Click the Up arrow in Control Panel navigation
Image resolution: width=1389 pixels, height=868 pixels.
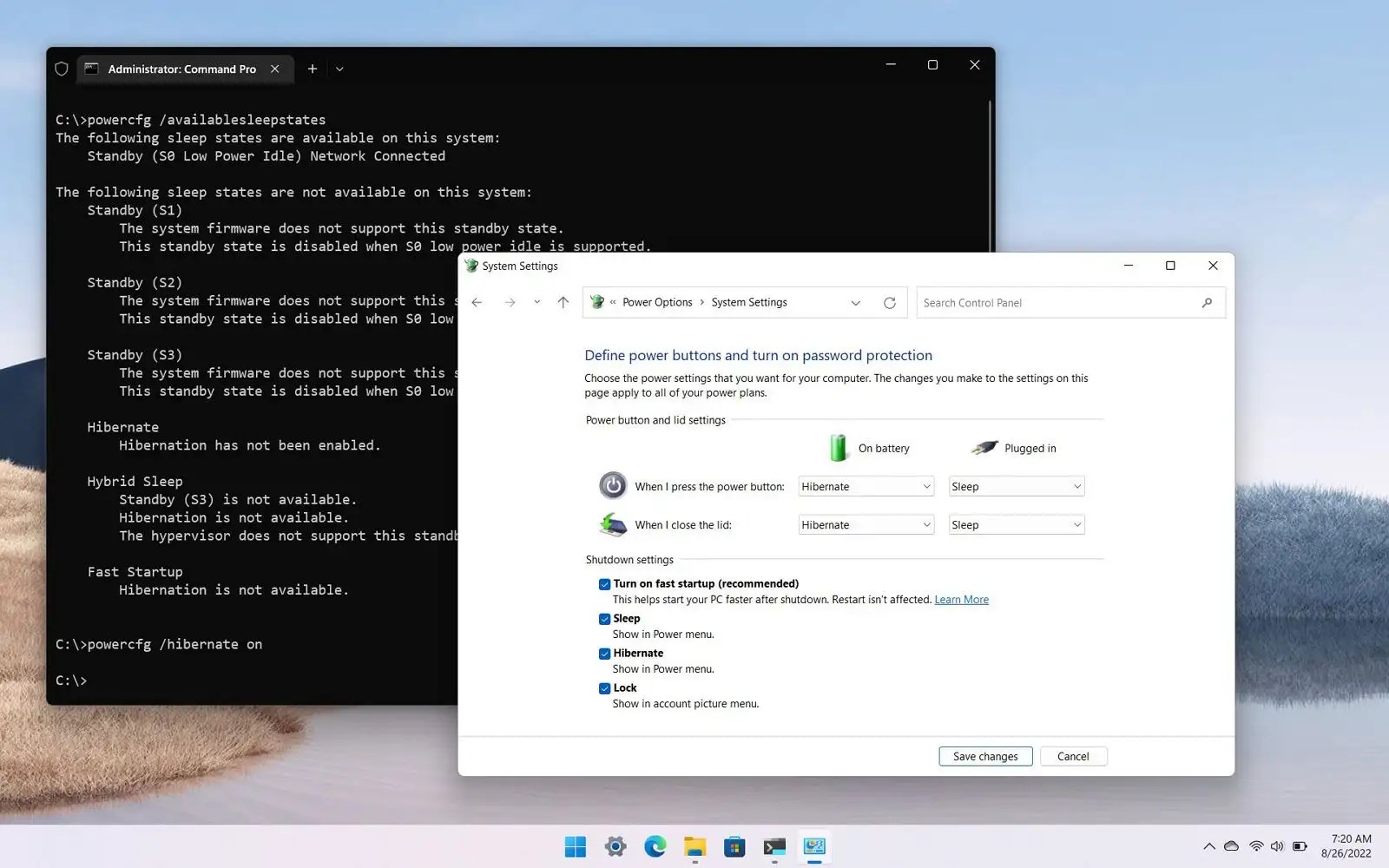(x=563, y=302)
